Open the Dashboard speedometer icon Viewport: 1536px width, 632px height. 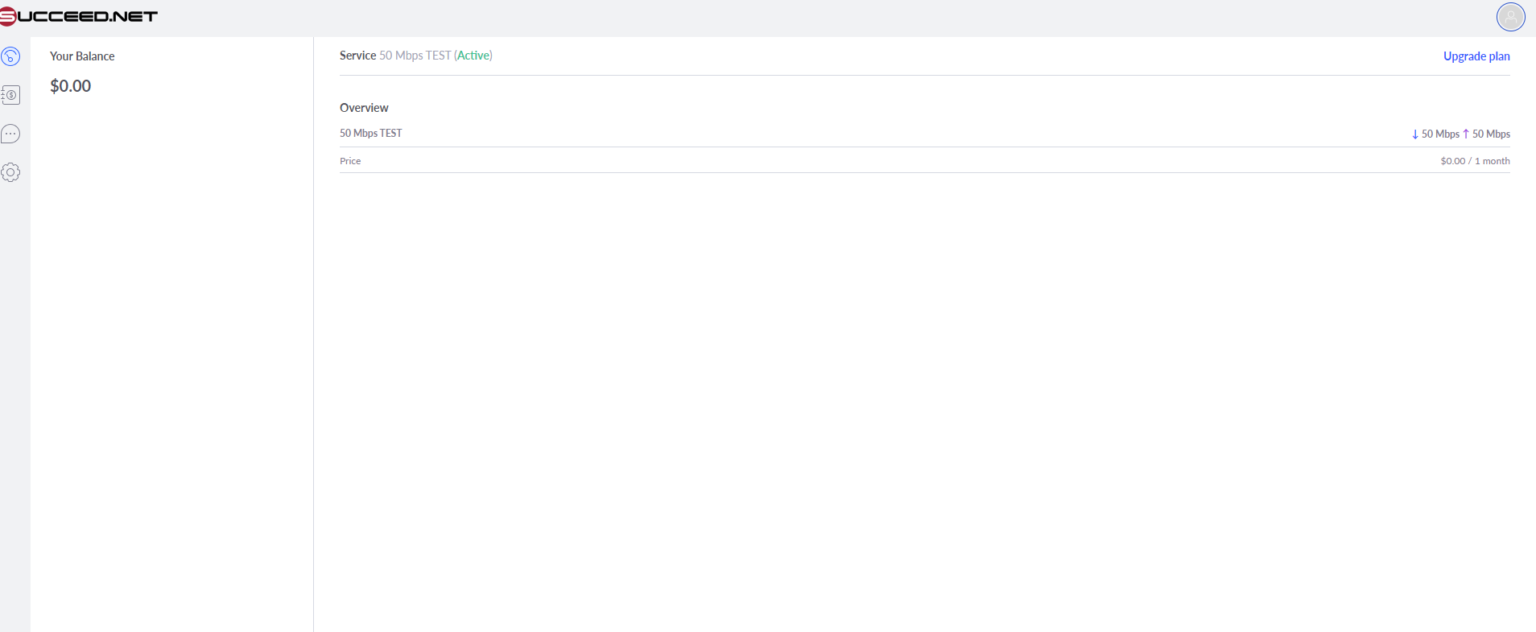click(11, 56)
